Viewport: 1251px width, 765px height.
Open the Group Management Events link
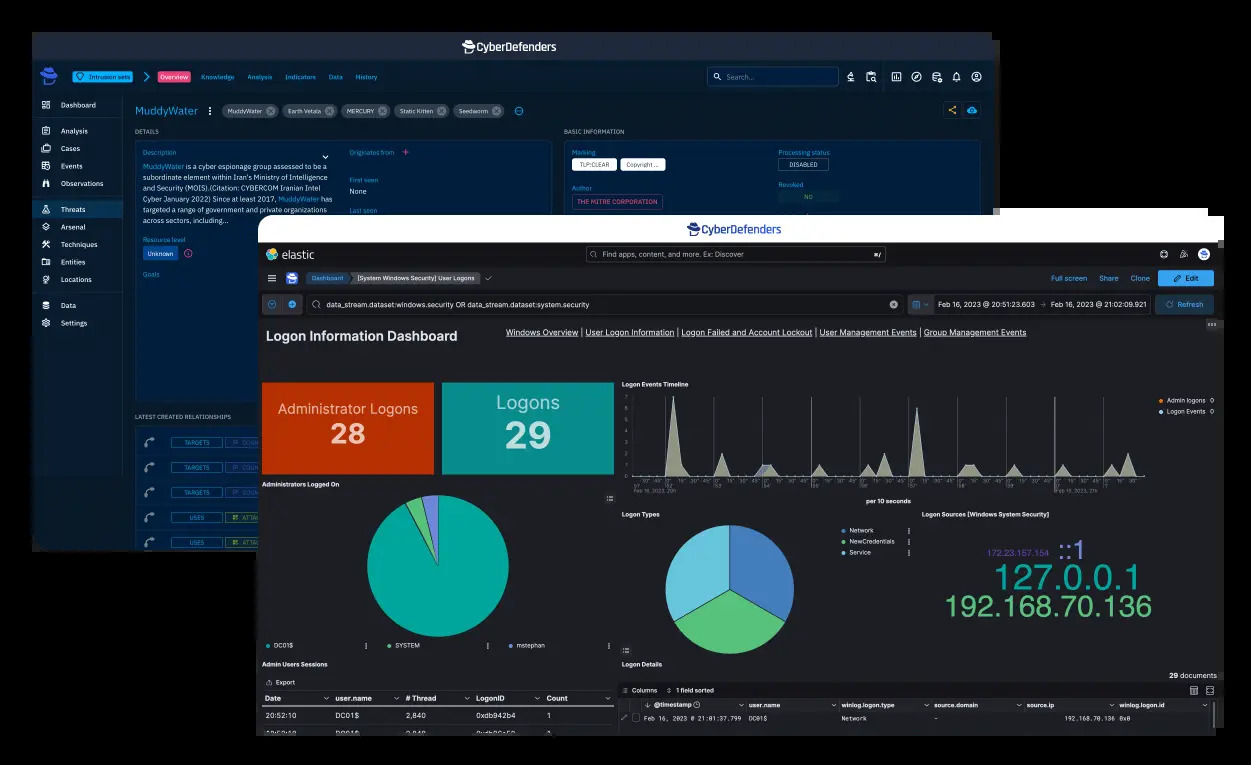point(975,332)
